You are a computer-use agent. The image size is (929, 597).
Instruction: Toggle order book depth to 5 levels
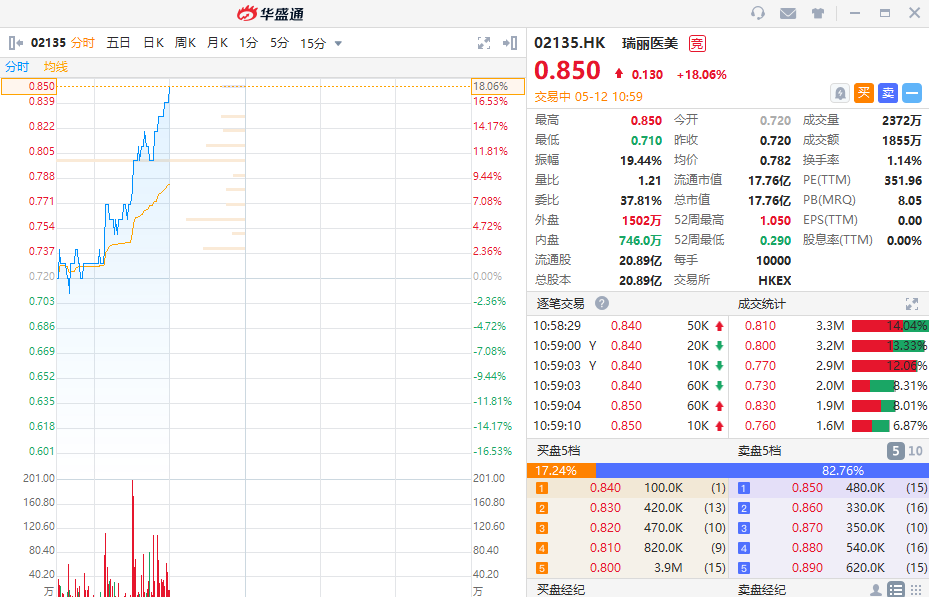coord(897,451)
